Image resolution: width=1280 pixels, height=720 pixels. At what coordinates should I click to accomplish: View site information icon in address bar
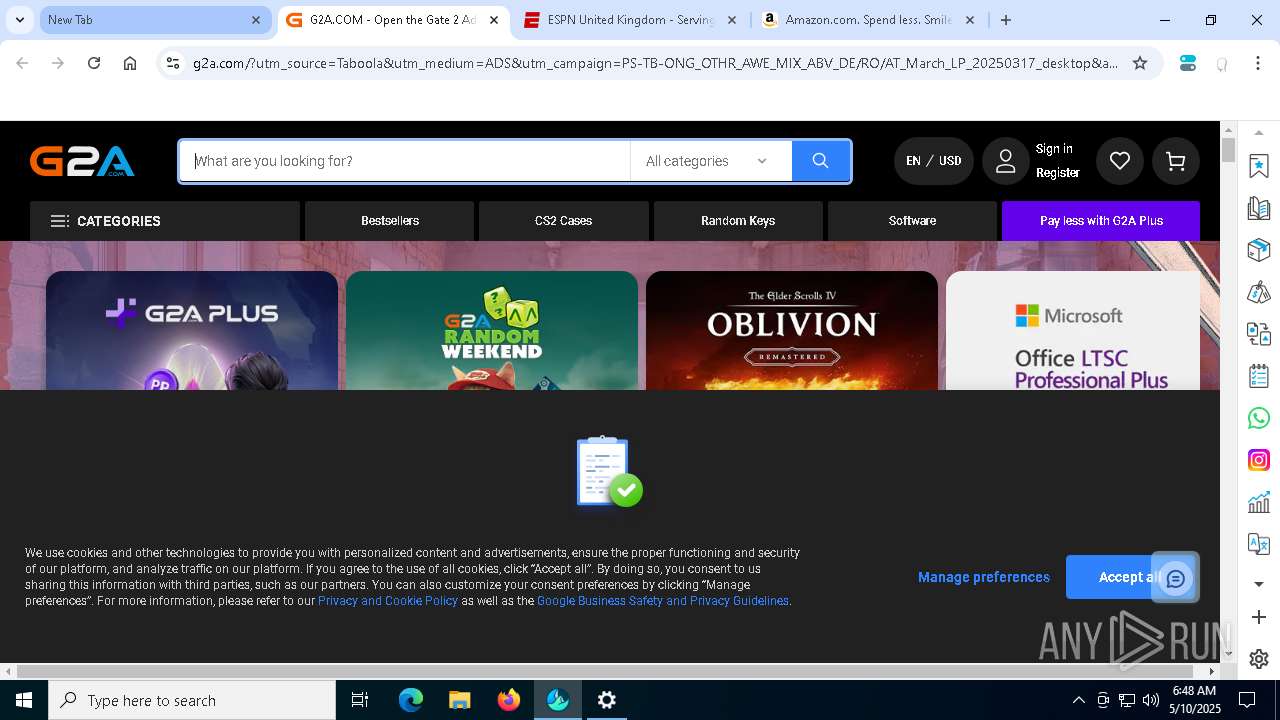[173, 63]
